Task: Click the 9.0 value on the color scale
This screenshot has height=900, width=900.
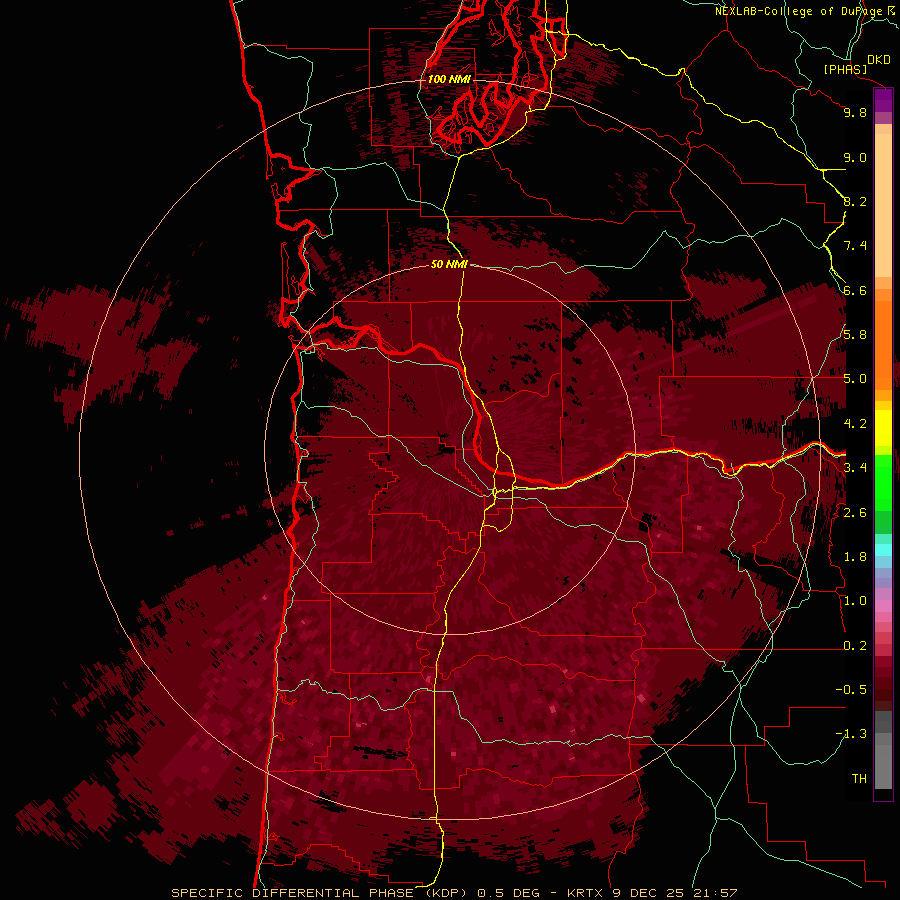Action: [x=855, y=157]
